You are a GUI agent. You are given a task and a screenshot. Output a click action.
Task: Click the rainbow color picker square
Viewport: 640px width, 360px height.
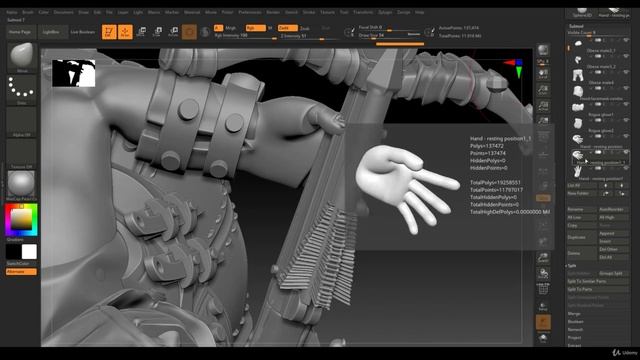click(x=21, y=220)
